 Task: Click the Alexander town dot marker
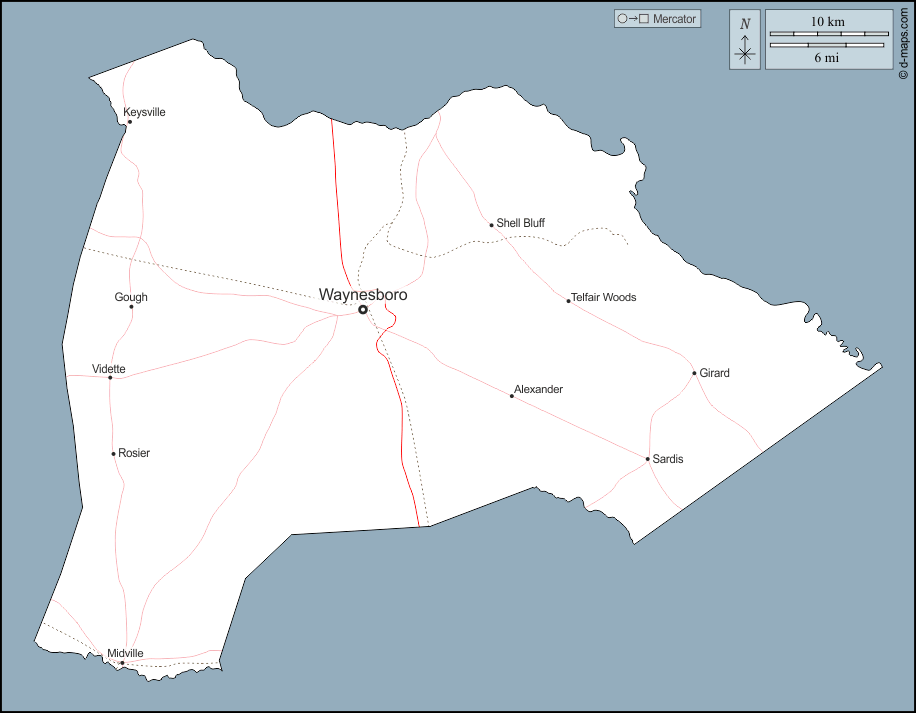(512, 396)
